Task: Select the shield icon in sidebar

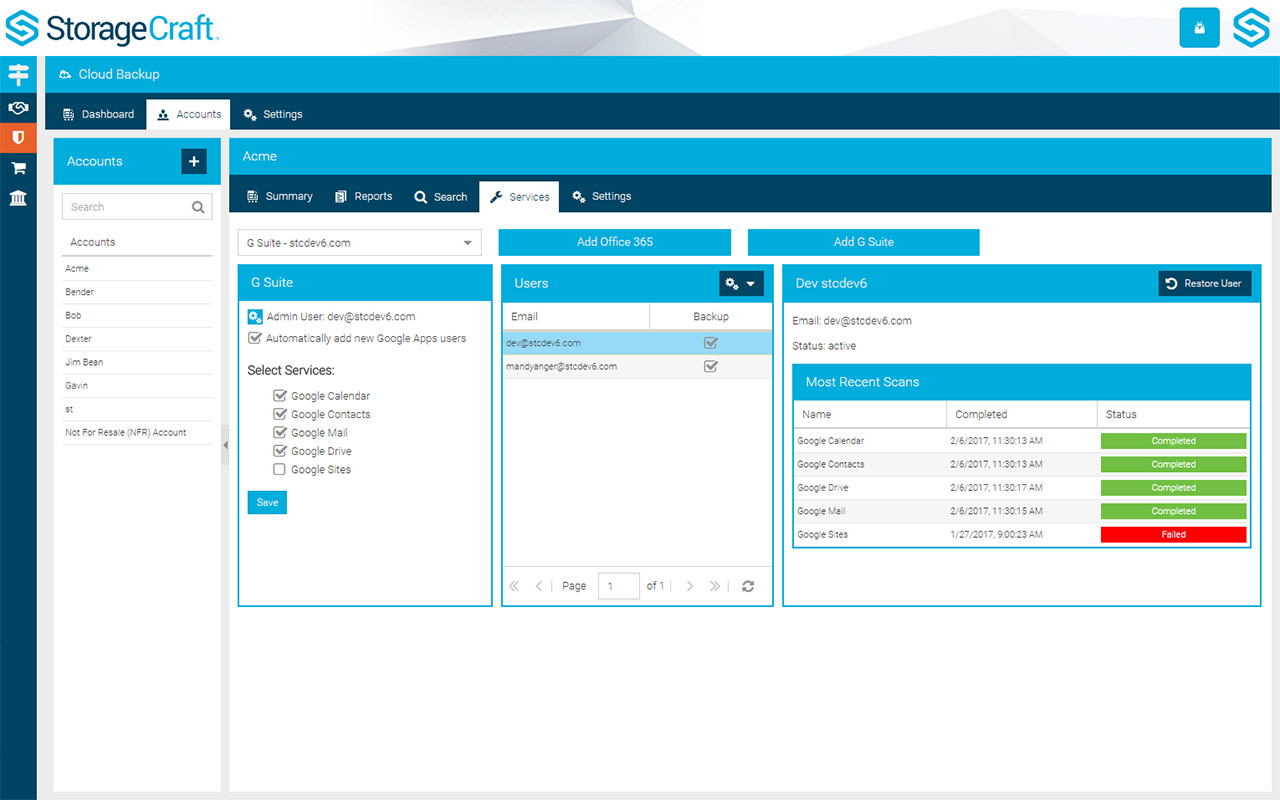Action: 18,137
